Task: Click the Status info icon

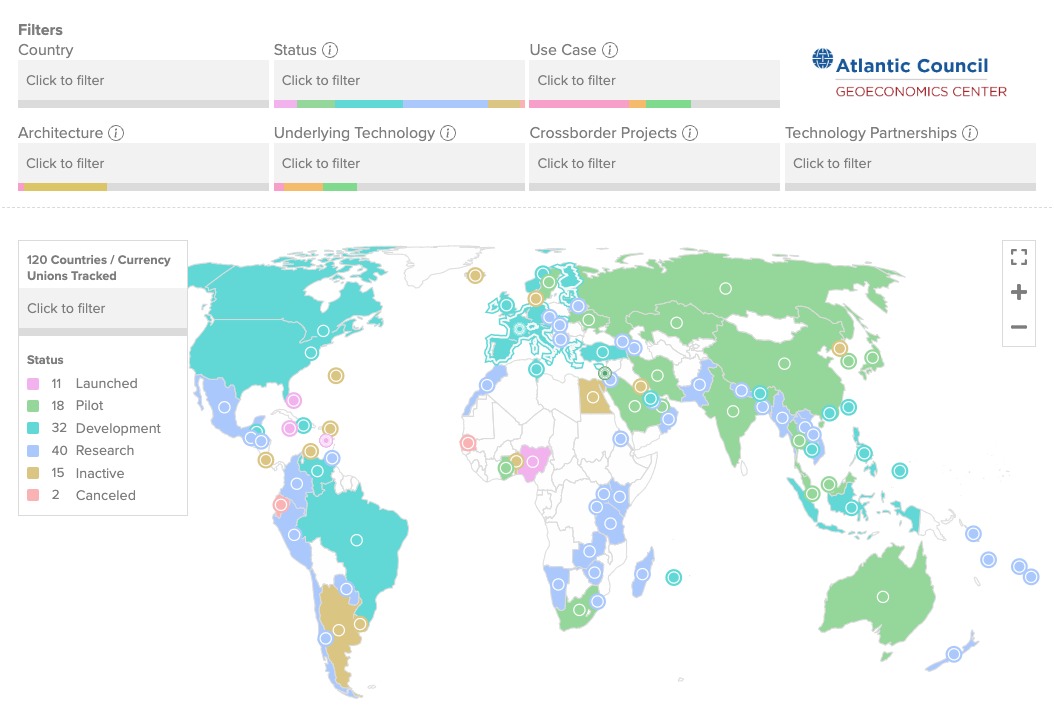Action: (x=330, y=50)
